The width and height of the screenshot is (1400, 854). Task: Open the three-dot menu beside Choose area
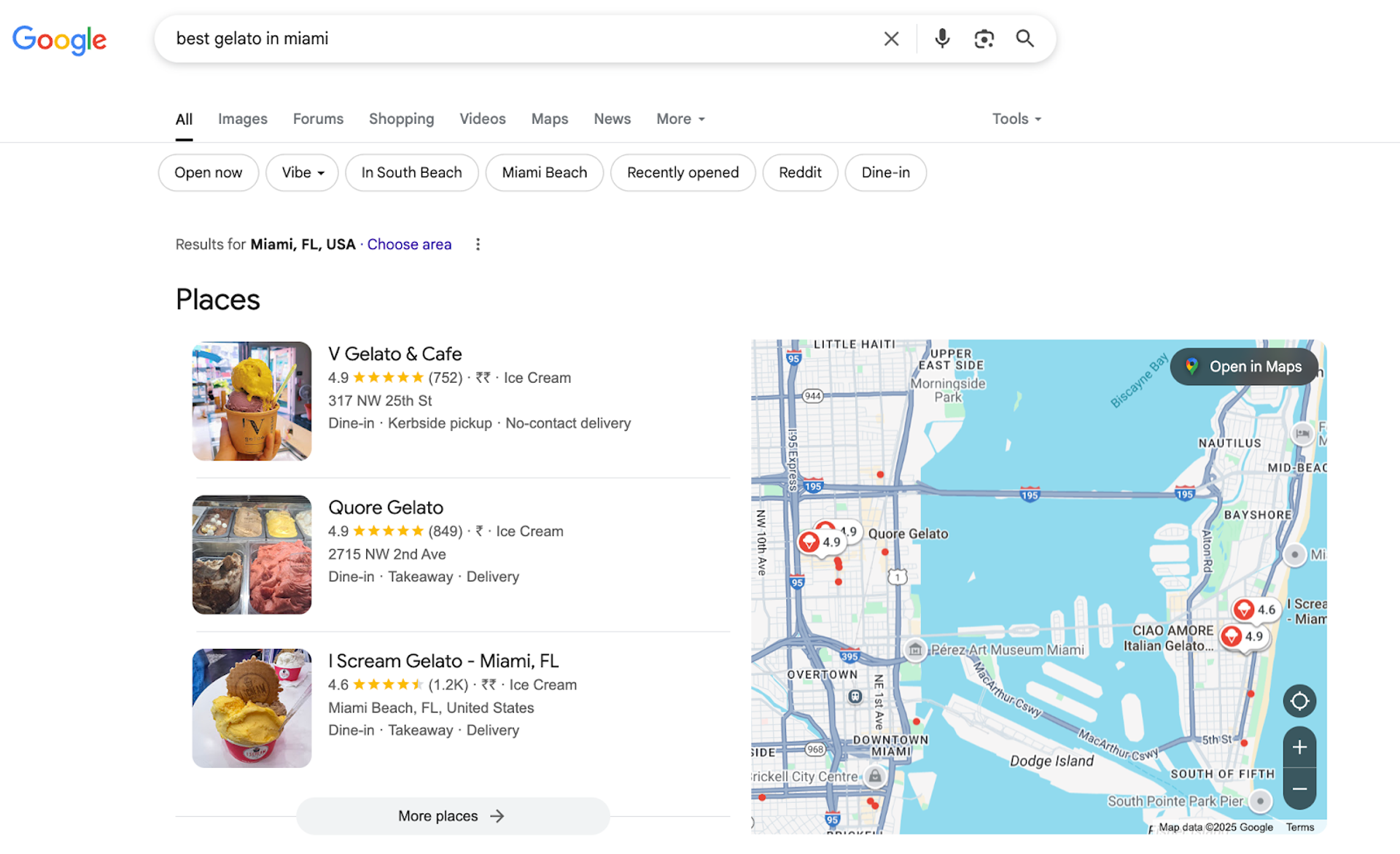[478, 244]
